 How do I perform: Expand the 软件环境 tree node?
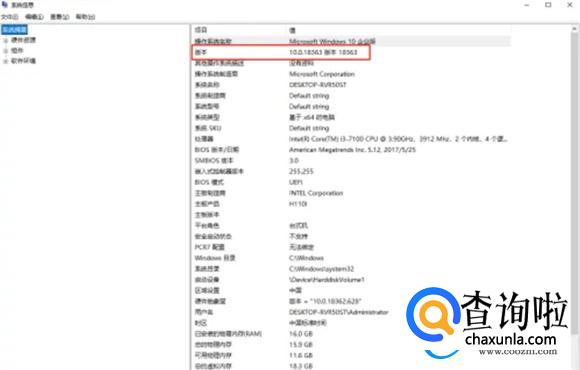6,61
